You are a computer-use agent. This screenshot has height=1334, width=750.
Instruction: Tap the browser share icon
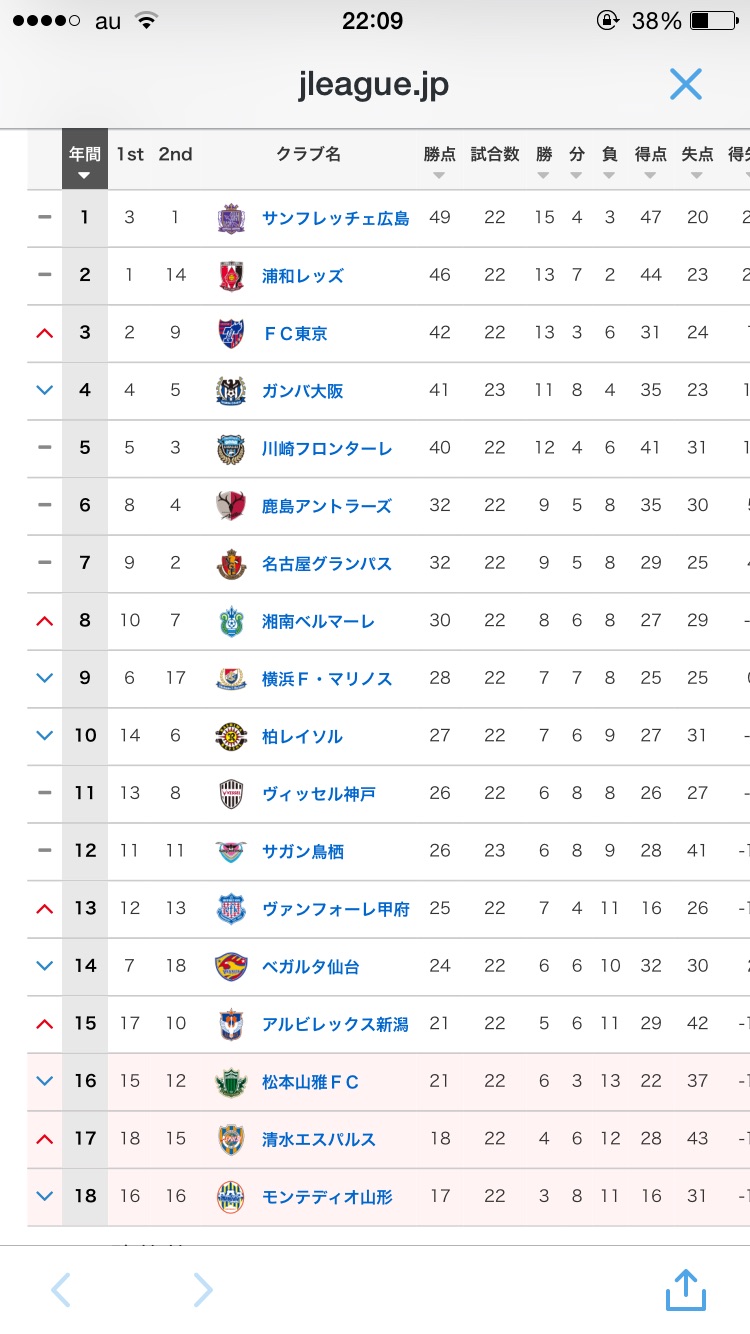point(686,1290)
